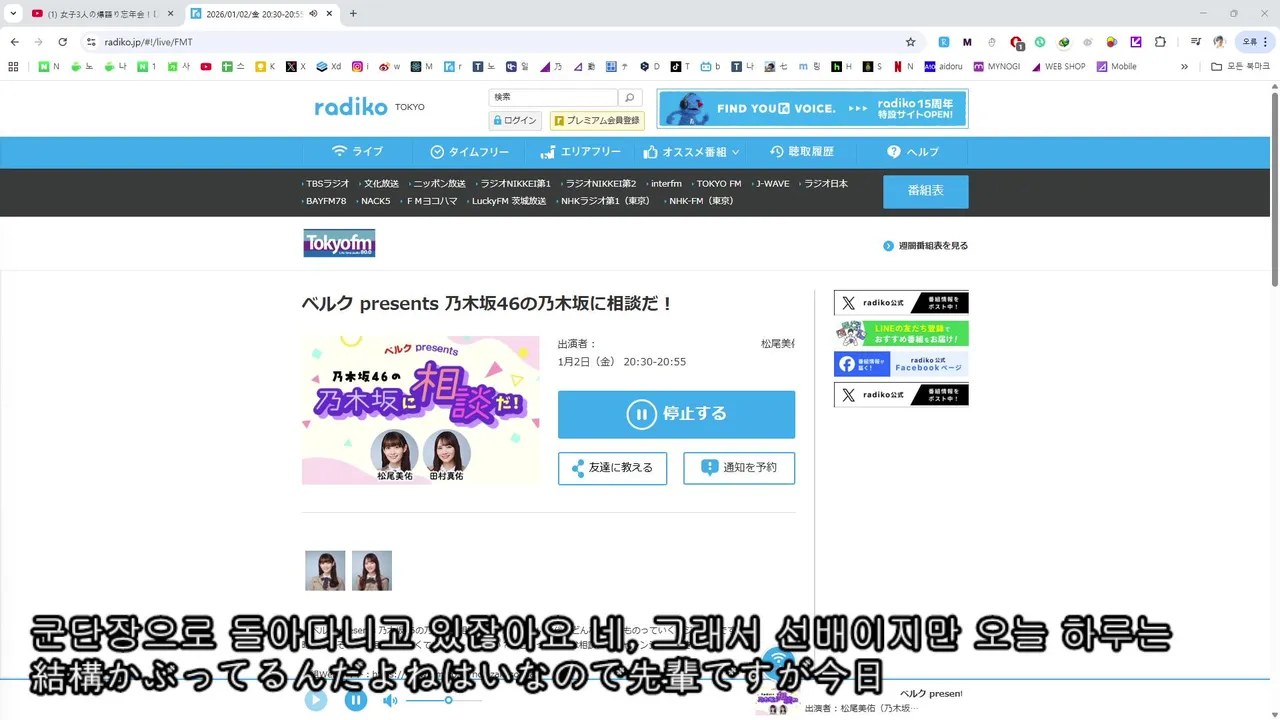Click the player bar play button
This screenshot has height=720, width=1280.
[316, 700]
